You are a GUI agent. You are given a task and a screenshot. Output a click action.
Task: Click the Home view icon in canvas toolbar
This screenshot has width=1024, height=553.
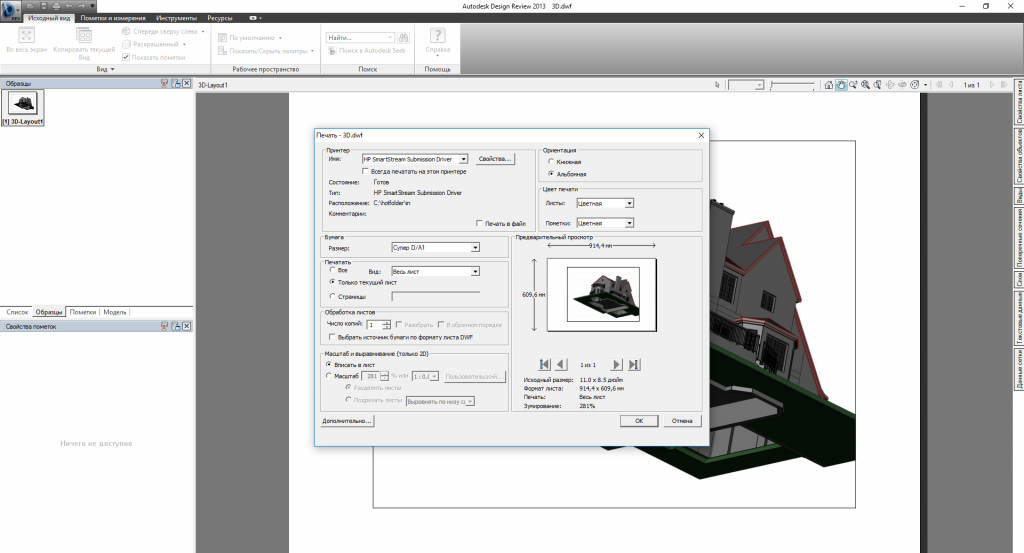pyautogui.click(x=829, y=85)
